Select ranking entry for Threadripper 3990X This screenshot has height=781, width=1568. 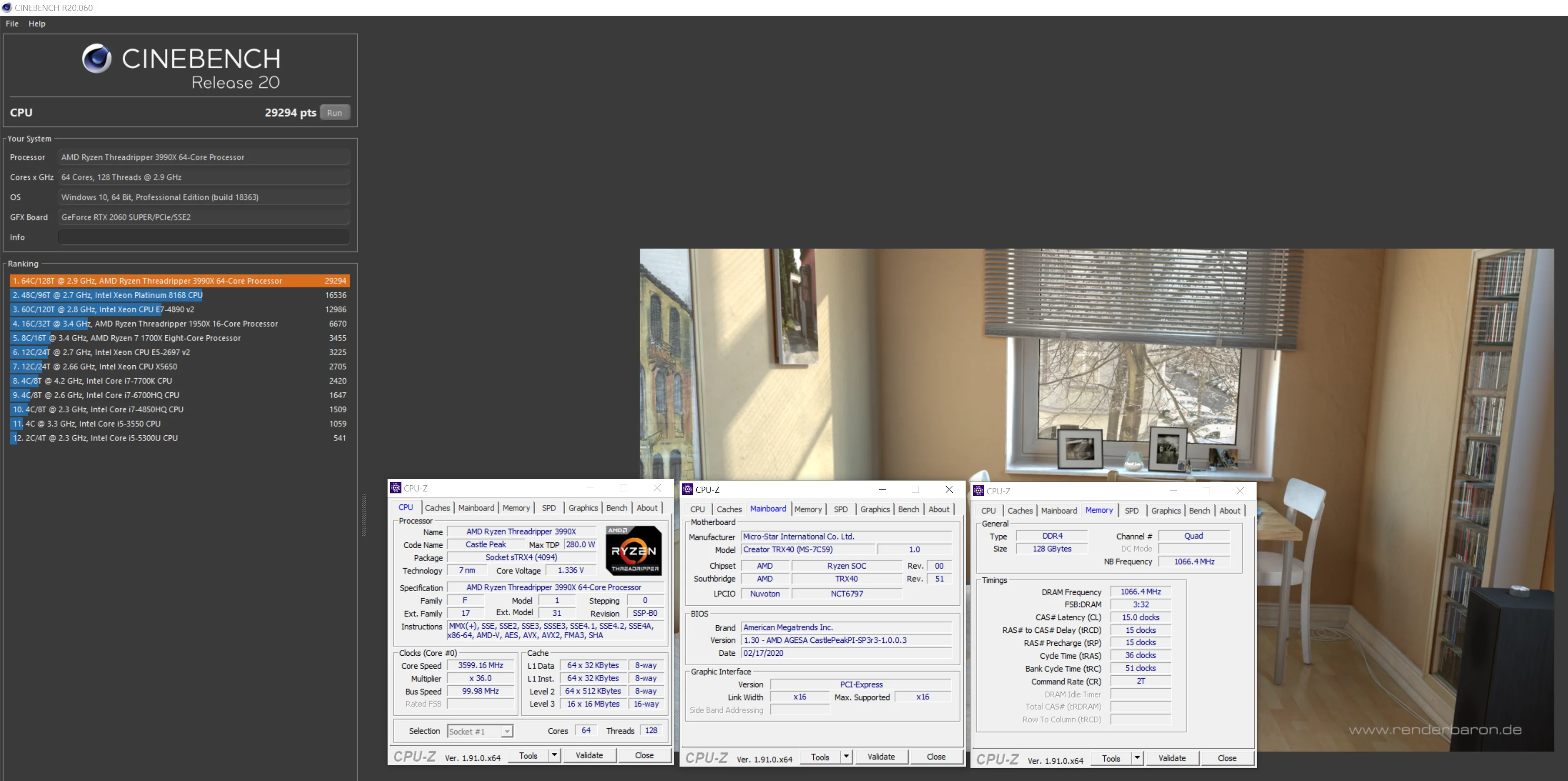click(180, 280)
